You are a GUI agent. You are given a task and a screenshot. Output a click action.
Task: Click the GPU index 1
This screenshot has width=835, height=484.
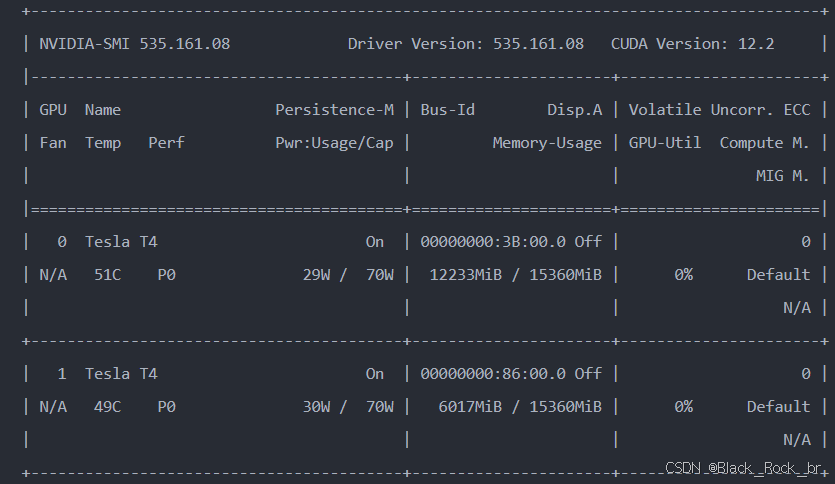click(x=62, y=374)
